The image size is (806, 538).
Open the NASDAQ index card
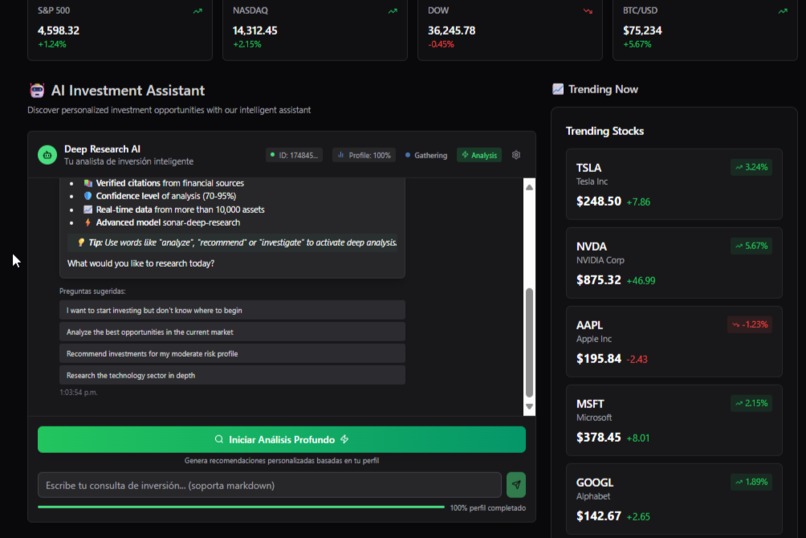(x=315, y=30)
